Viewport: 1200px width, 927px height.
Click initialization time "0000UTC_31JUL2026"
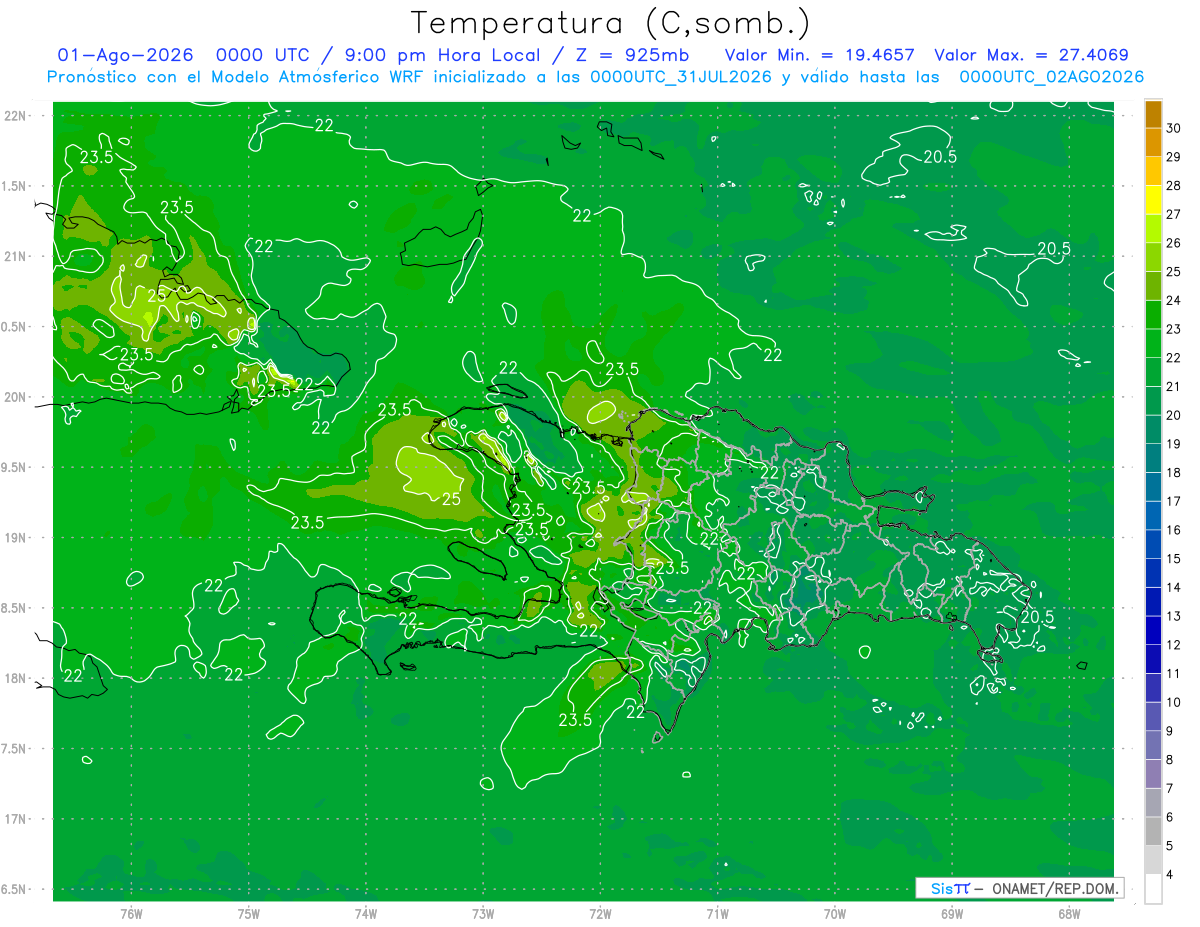click(681, 77)
